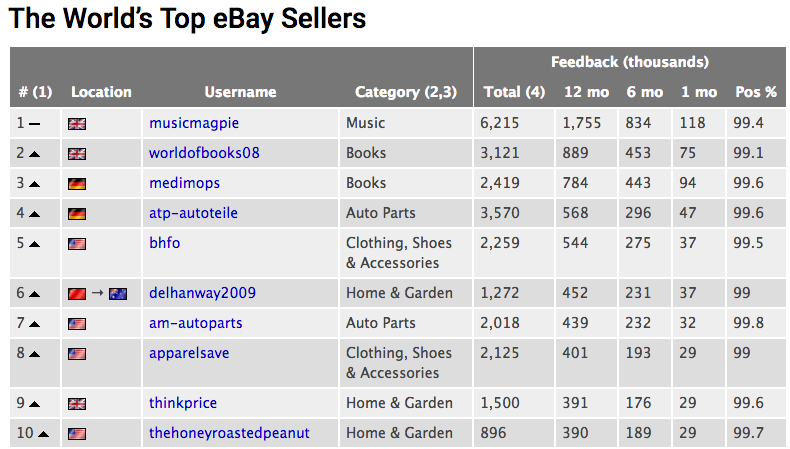
Task: Click the Pos % column header
Action: (756, 92)
